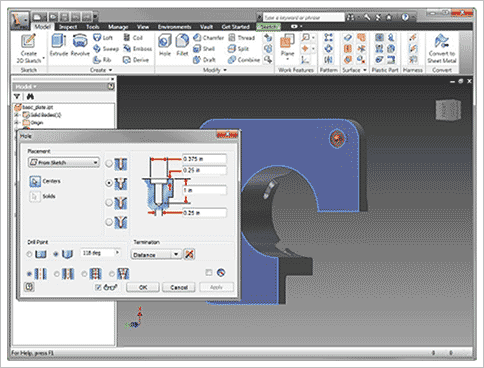Choose the Chamfer tool
The height and width of the screenshot is (368, 484).
[x=208, y=38]
